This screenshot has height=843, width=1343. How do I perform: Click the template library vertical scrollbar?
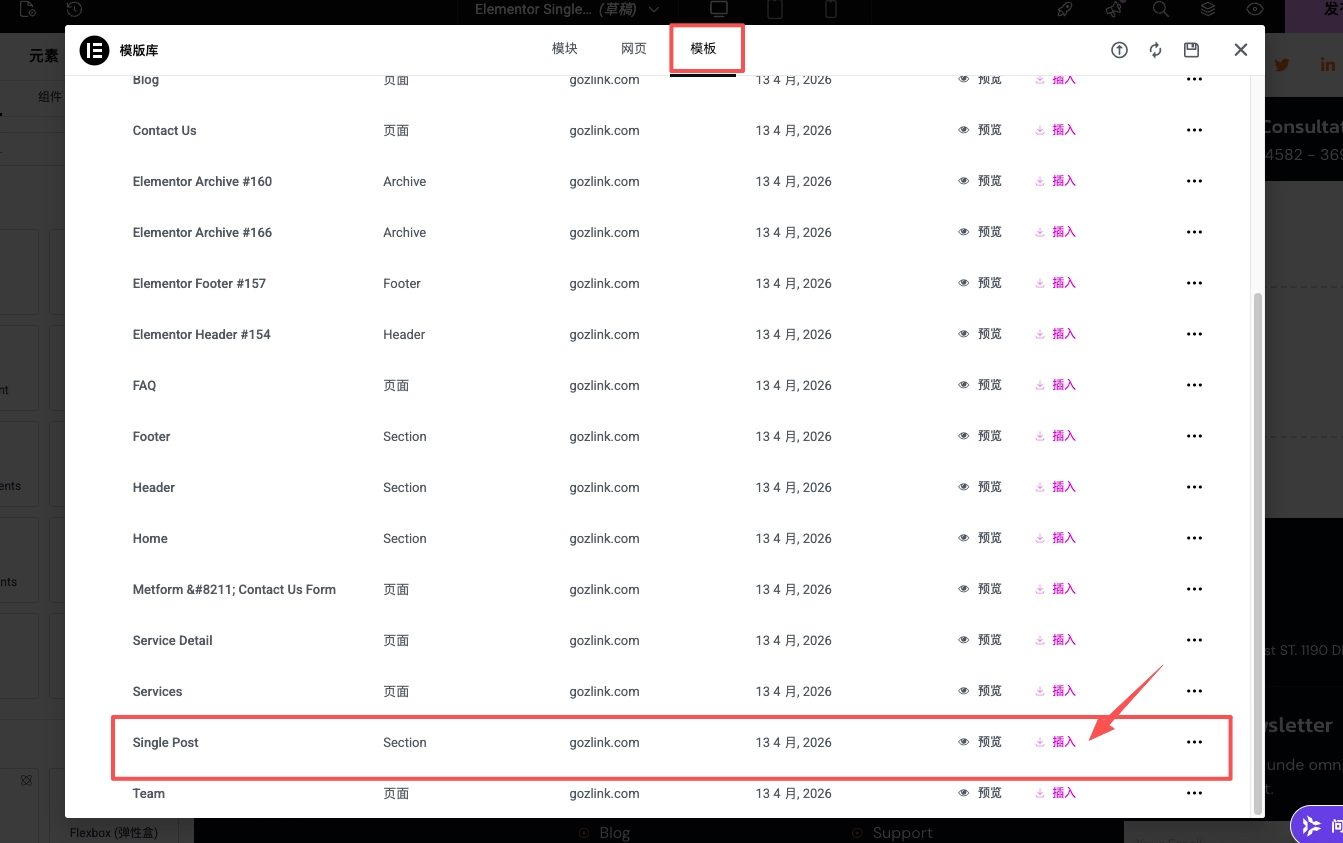[1258, 553]
